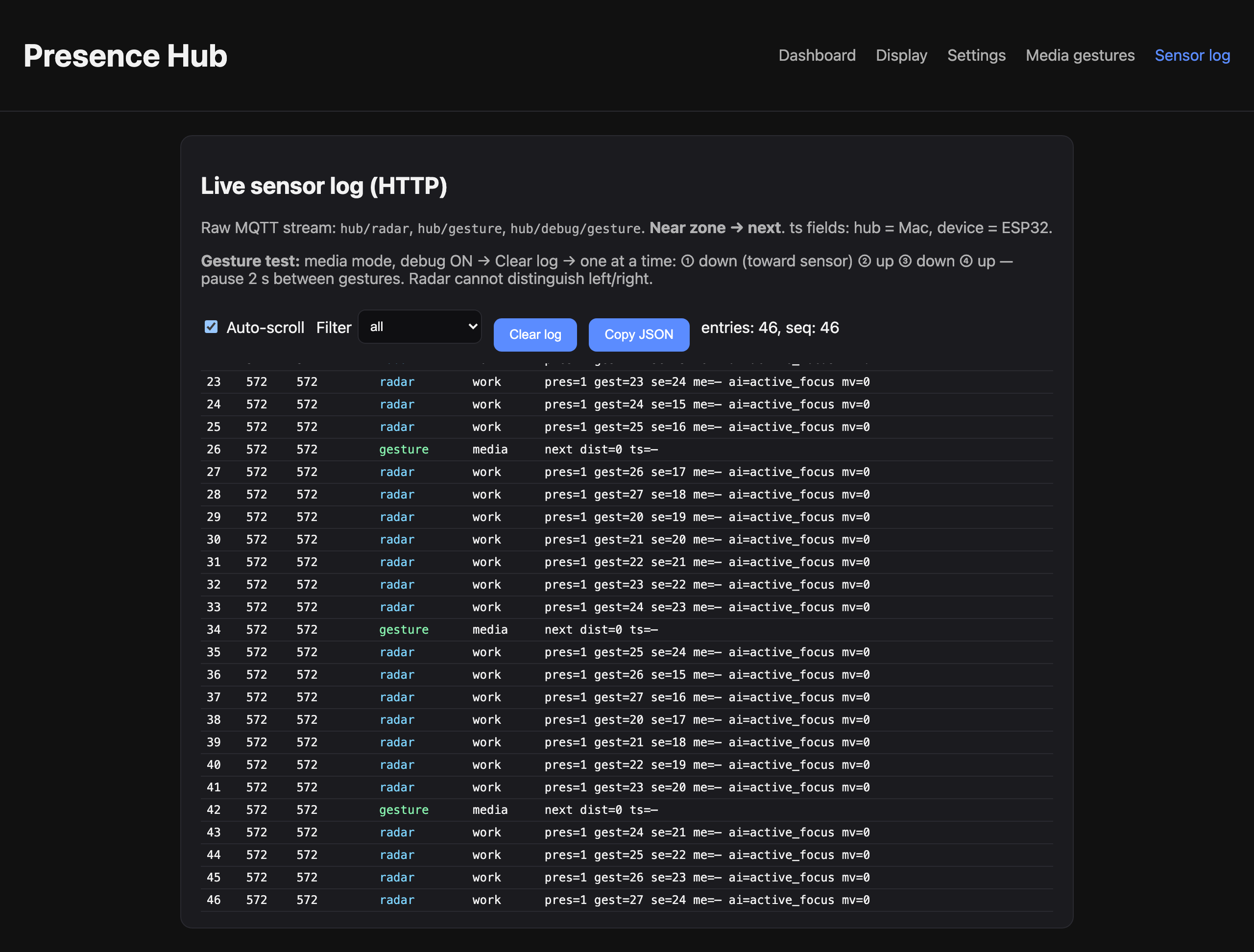This screenshot has width=1254, height=952.
Task: Switch to Media gestures page
Action: 1080,55
